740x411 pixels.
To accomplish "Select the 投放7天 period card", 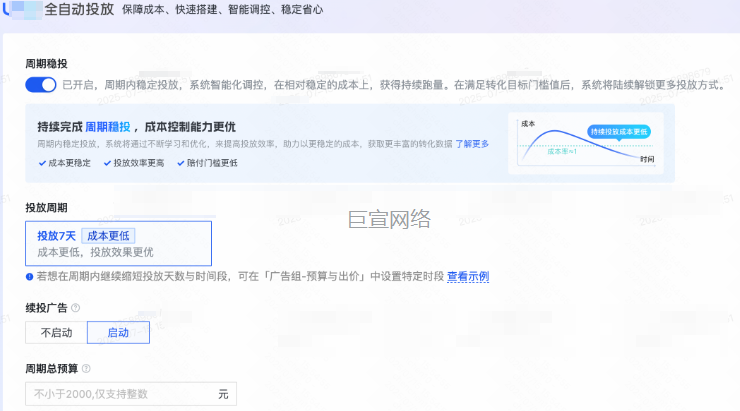I will (x=118, y=243).
